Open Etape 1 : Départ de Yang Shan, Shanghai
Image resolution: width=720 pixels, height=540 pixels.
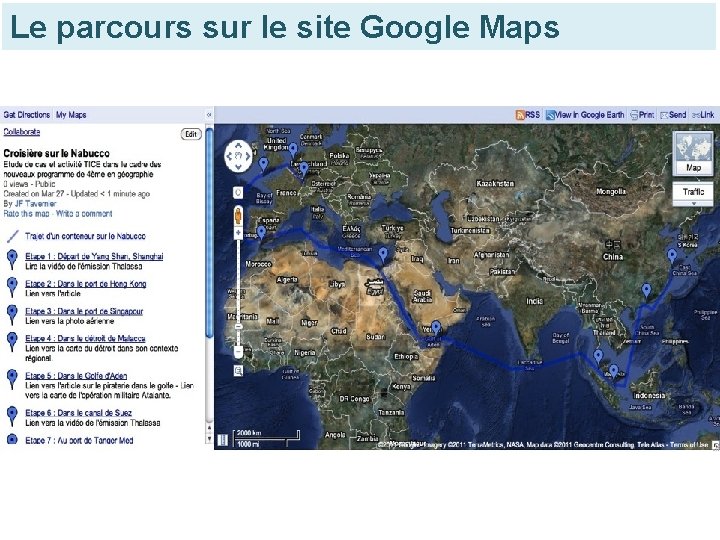click(x=94, y=256)
